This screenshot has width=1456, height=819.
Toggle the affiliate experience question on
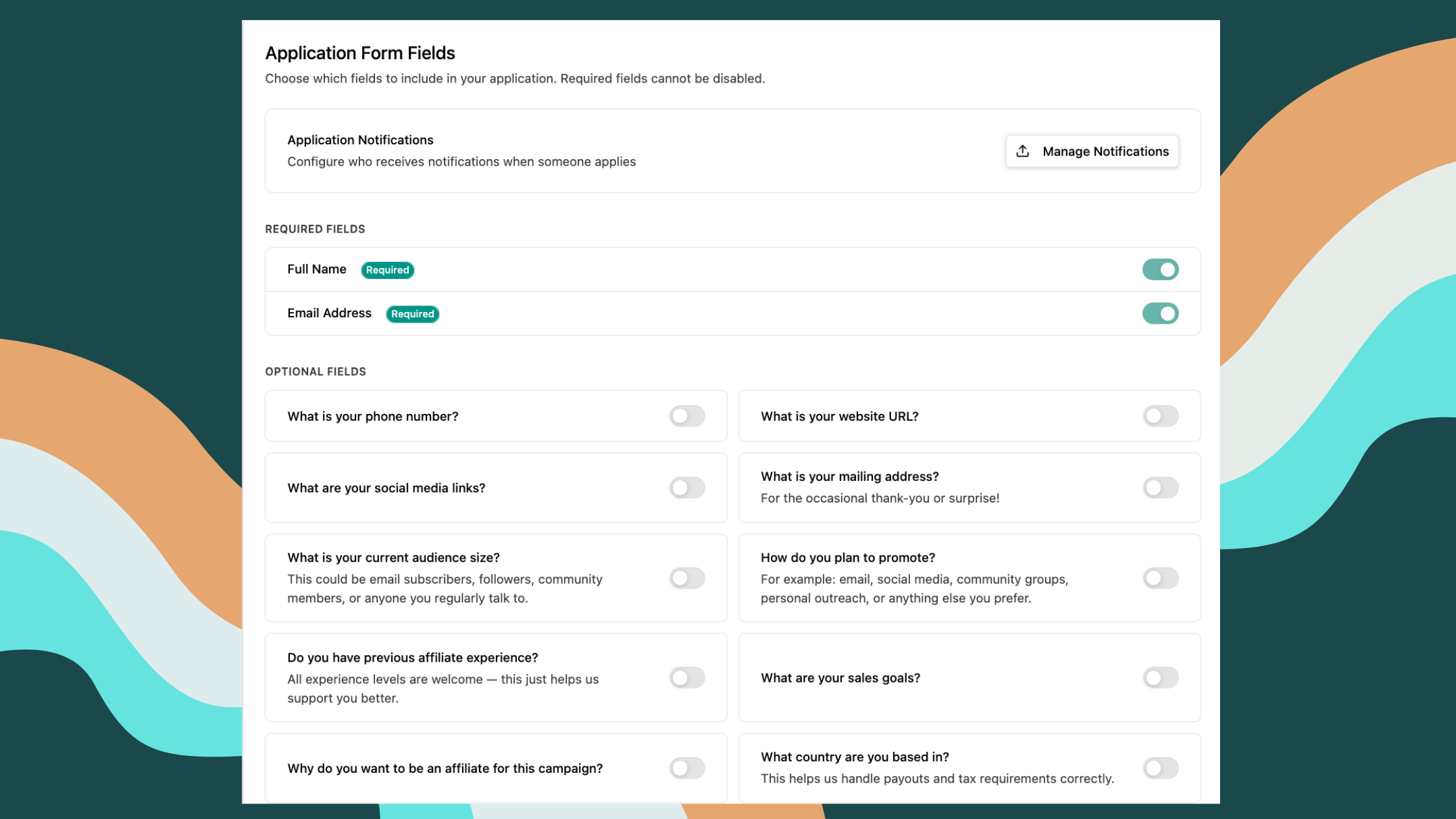tap(687, 677)
